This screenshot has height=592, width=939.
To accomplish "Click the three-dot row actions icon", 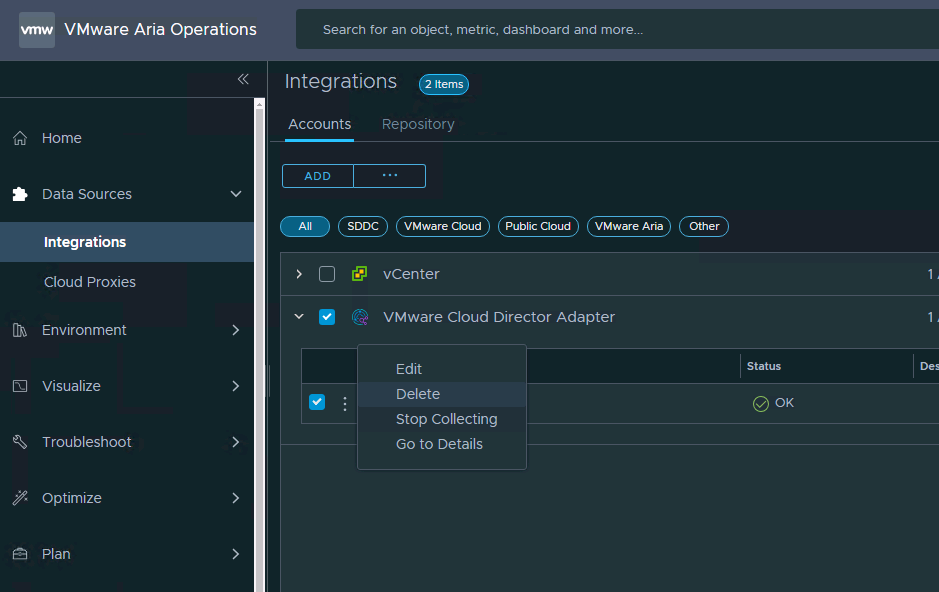I will tap(345, 403).
